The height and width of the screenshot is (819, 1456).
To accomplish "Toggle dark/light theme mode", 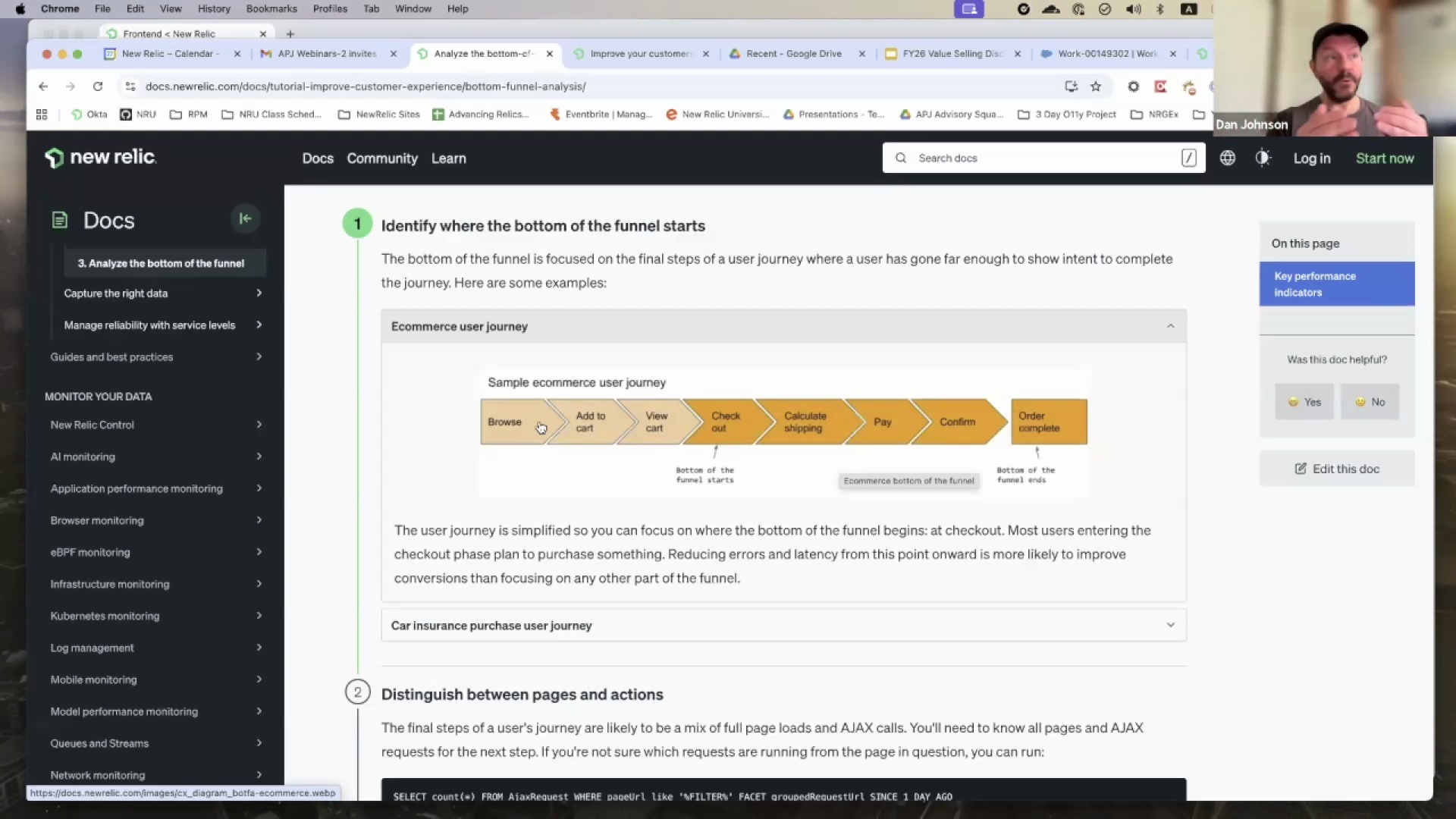I will pos(1262,158).
